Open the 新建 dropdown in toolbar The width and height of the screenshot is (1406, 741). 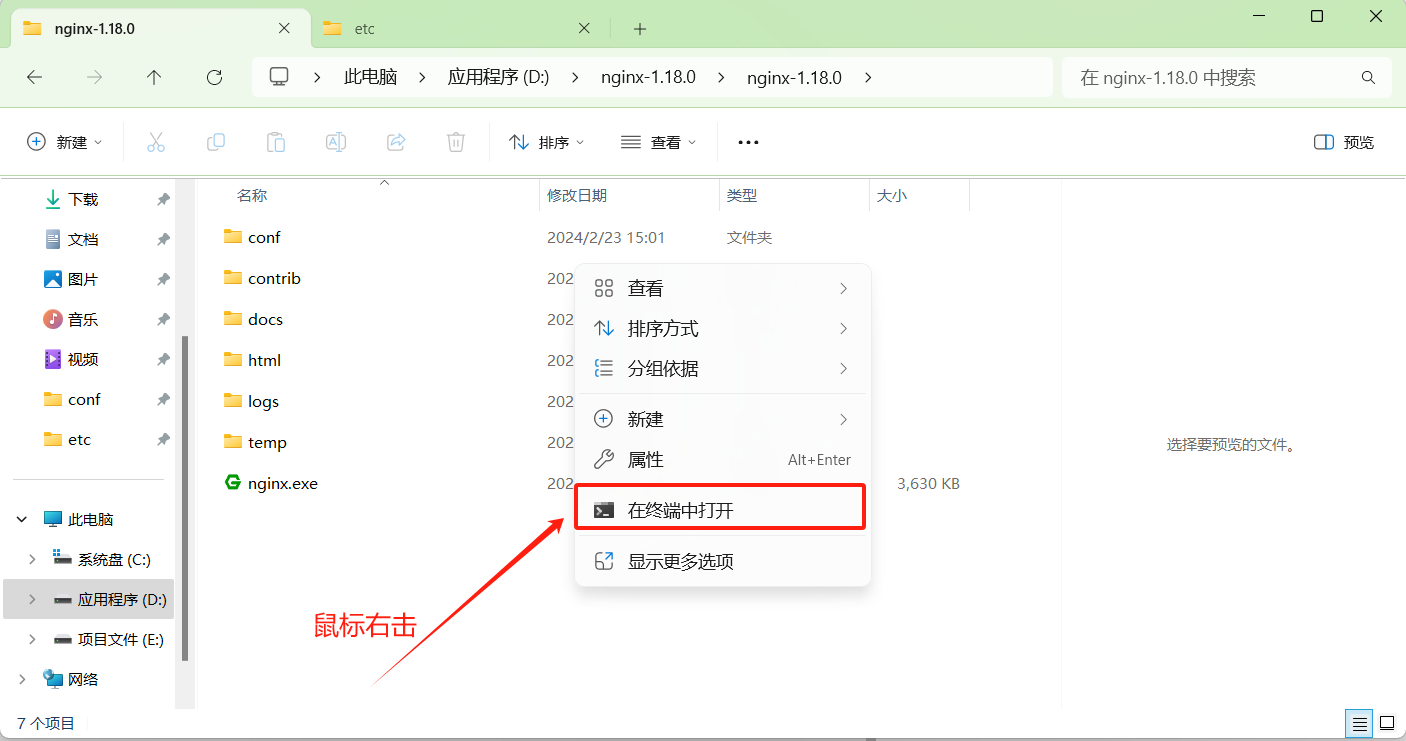tap(65, 142)
